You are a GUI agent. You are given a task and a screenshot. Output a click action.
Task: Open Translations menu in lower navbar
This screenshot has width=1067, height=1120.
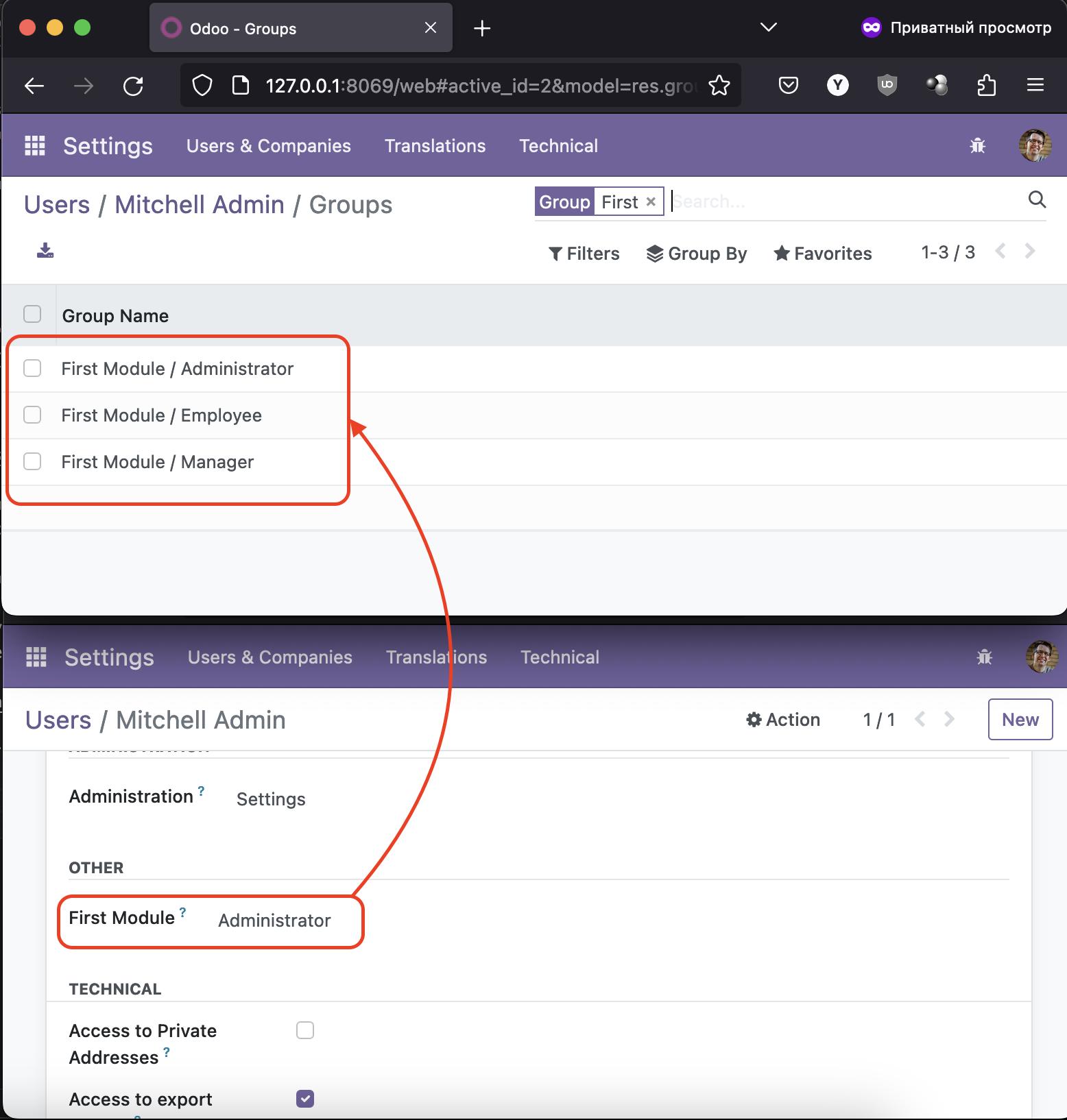click(436, 657)
